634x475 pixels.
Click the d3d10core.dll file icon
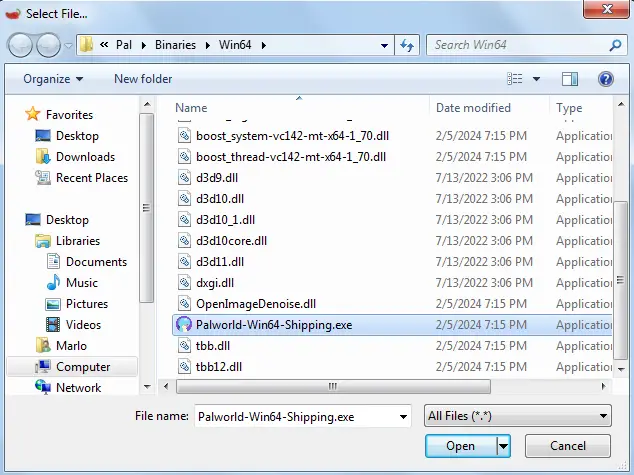tap(184, 241)
